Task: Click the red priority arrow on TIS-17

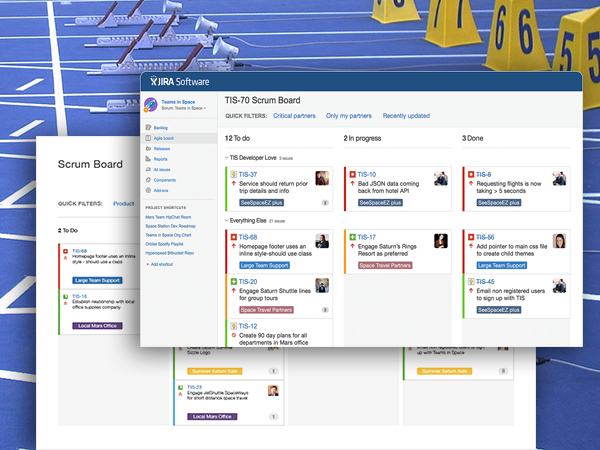Action: pyautogui.click(x=352, y=246)
